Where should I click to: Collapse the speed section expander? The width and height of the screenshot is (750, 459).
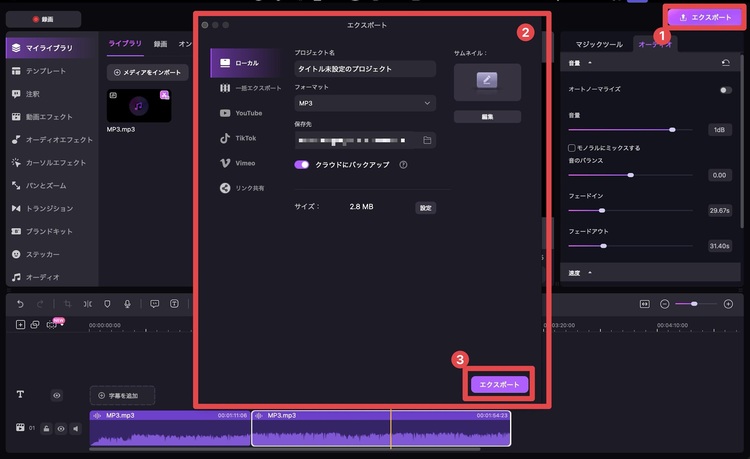(x=590, y=273)
